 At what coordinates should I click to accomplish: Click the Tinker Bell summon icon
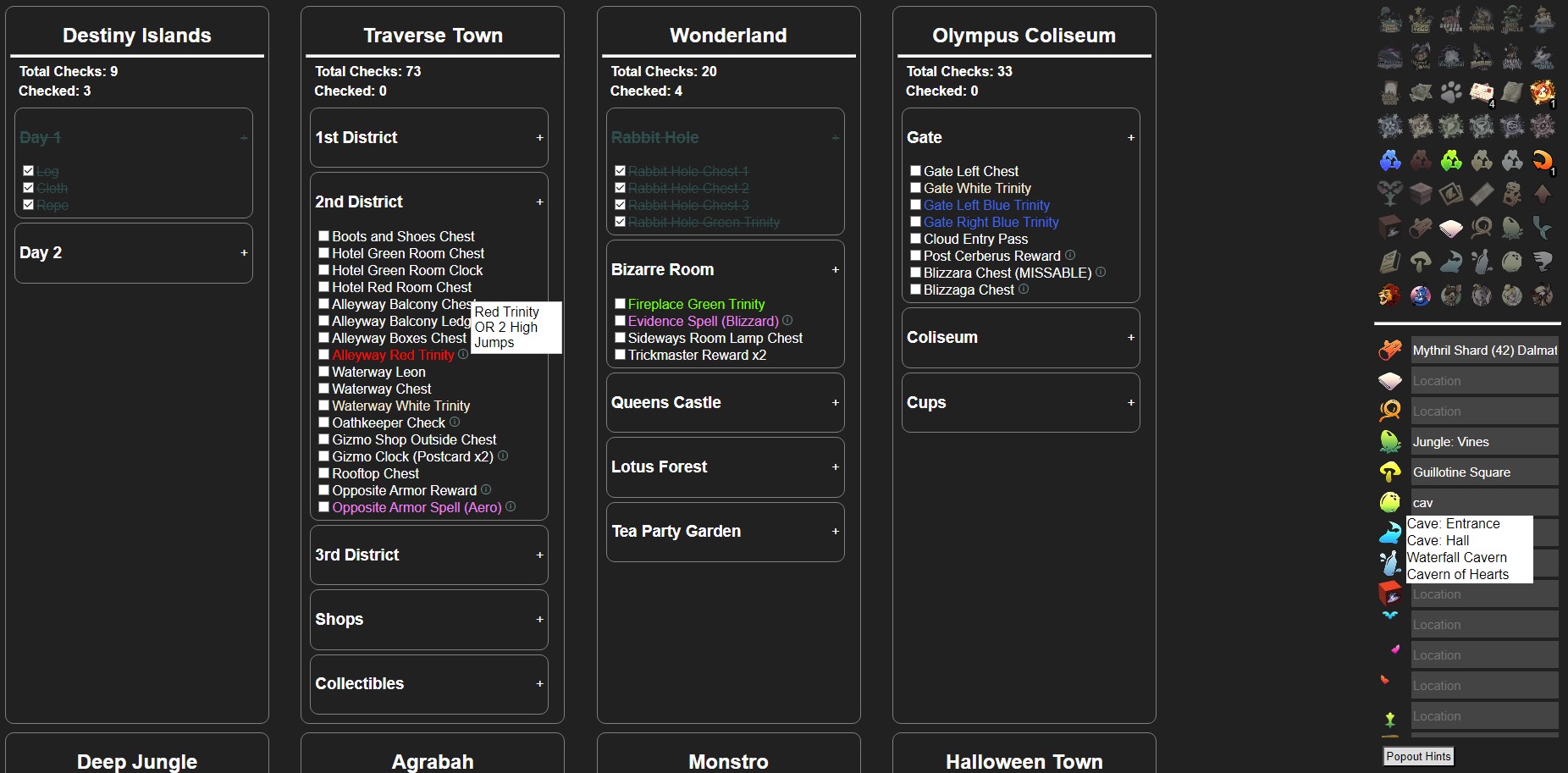coord(1512,295)
